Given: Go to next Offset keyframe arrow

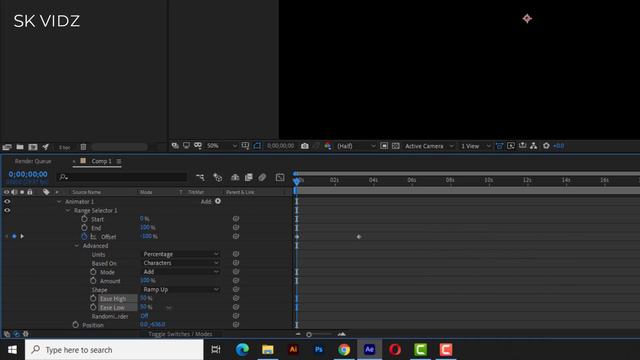Looking at the screenshot, I should 22,236.
